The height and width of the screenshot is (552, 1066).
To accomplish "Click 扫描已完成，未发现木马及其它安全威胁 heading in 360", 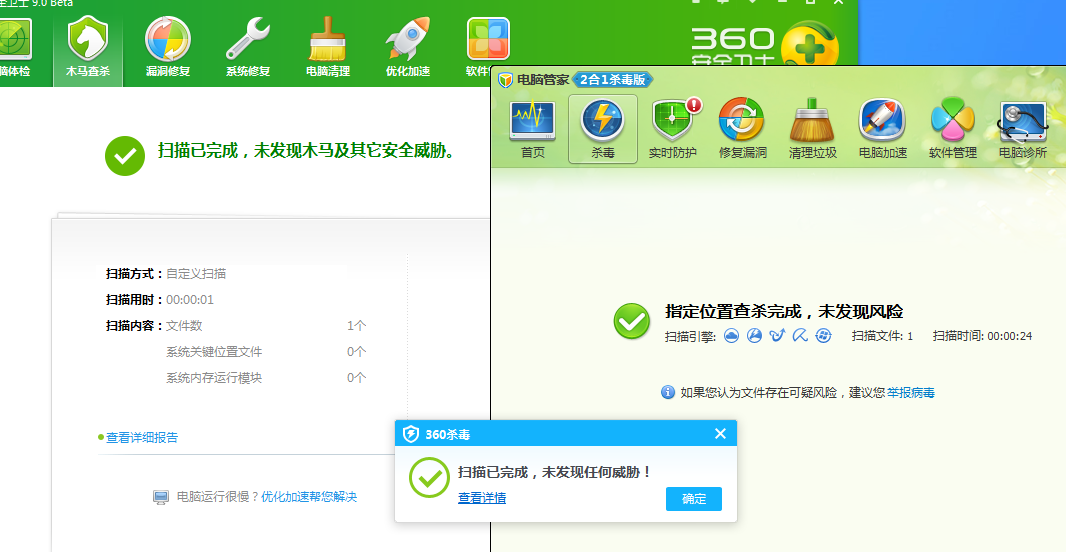I will 307,150.
